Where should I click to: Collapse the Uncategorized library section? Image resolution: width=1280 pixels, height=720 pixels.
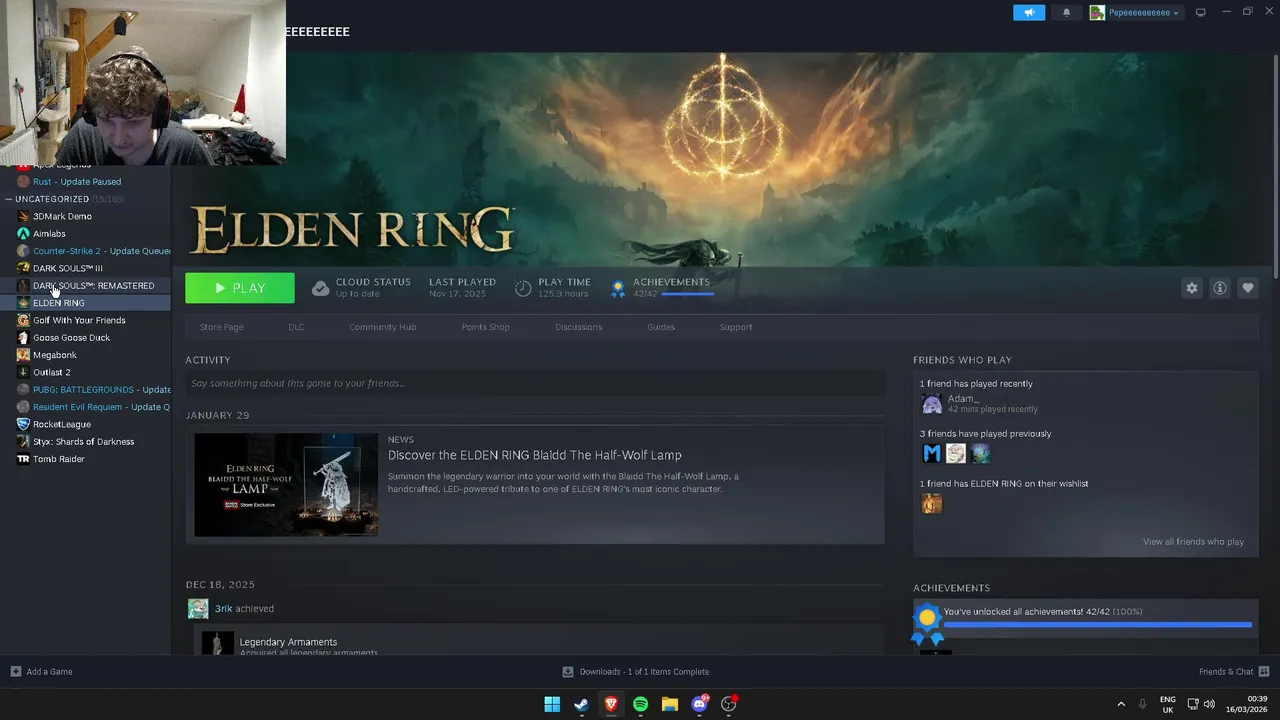tap(10, 199)
